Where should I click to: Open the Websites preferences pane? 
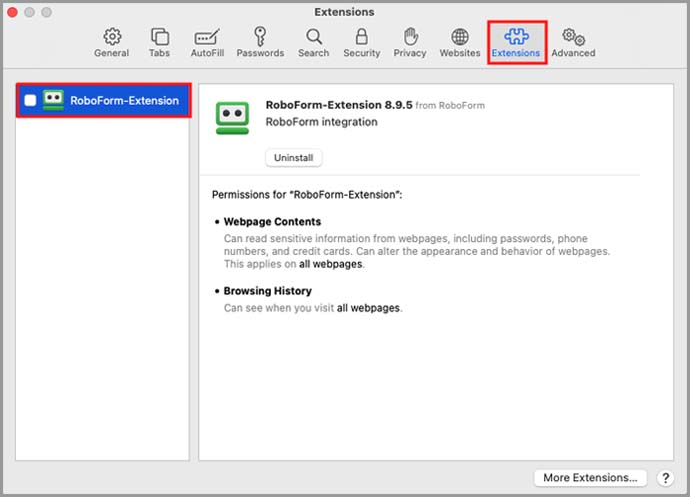pos(460,43)
